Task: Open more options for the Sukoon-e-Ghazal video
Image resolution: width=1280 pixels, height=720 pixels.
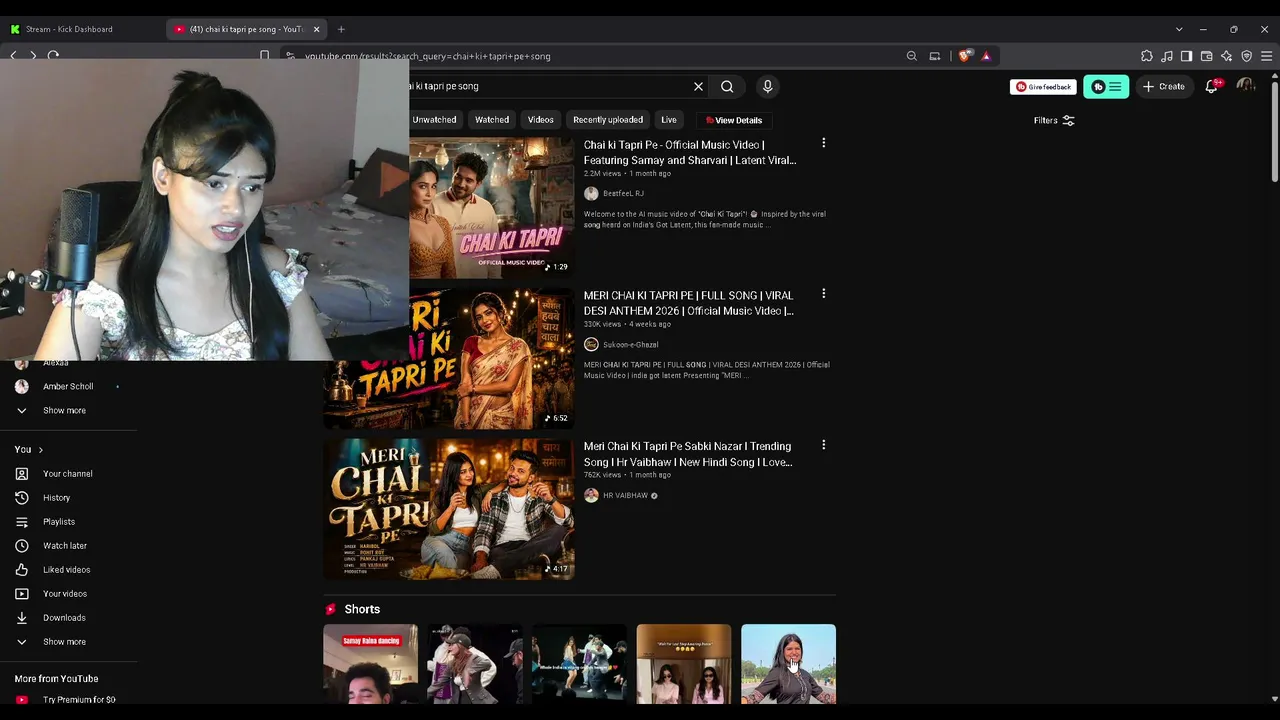Action: pos(824,294)
